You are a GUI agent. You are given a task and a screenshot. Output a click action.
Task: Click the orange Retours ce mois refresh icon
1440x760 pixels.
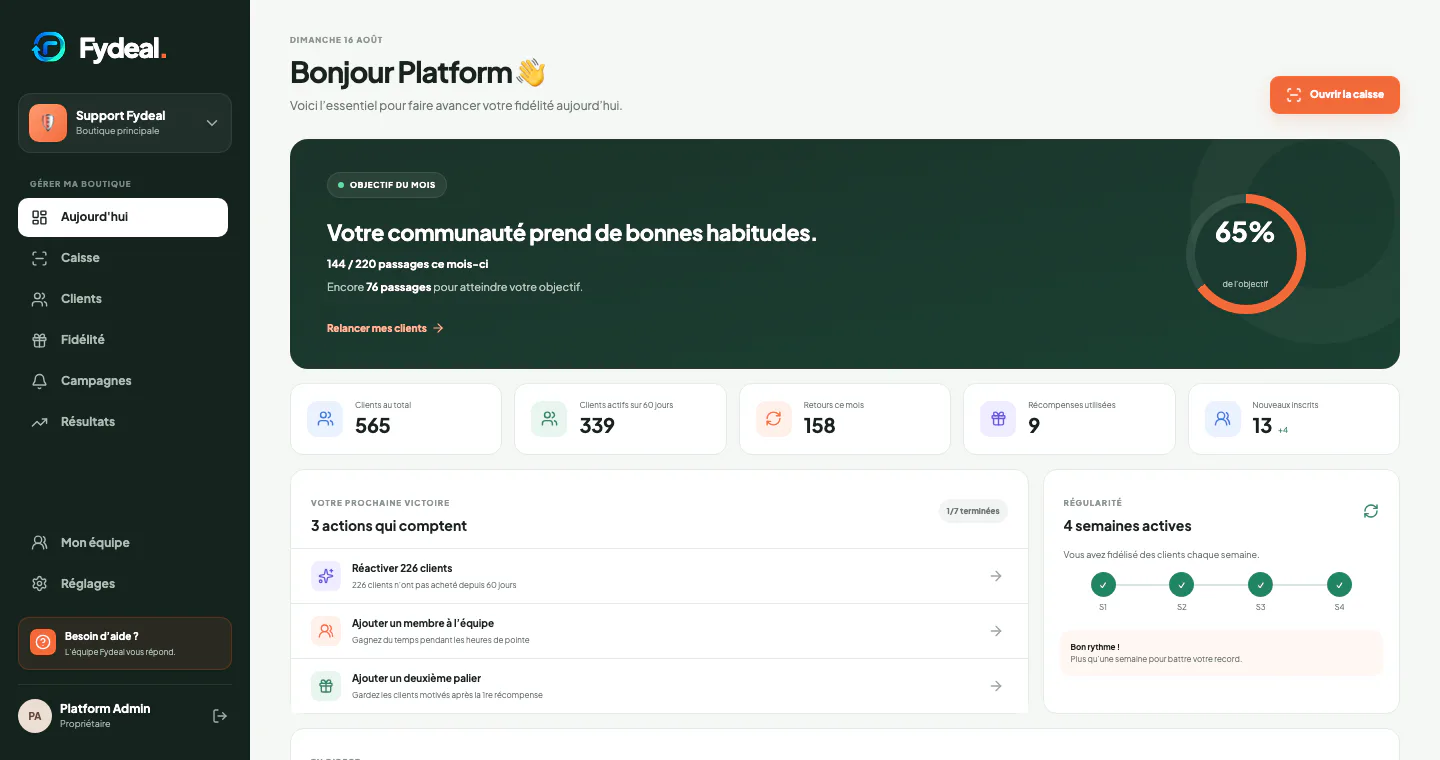click(774, 419)
